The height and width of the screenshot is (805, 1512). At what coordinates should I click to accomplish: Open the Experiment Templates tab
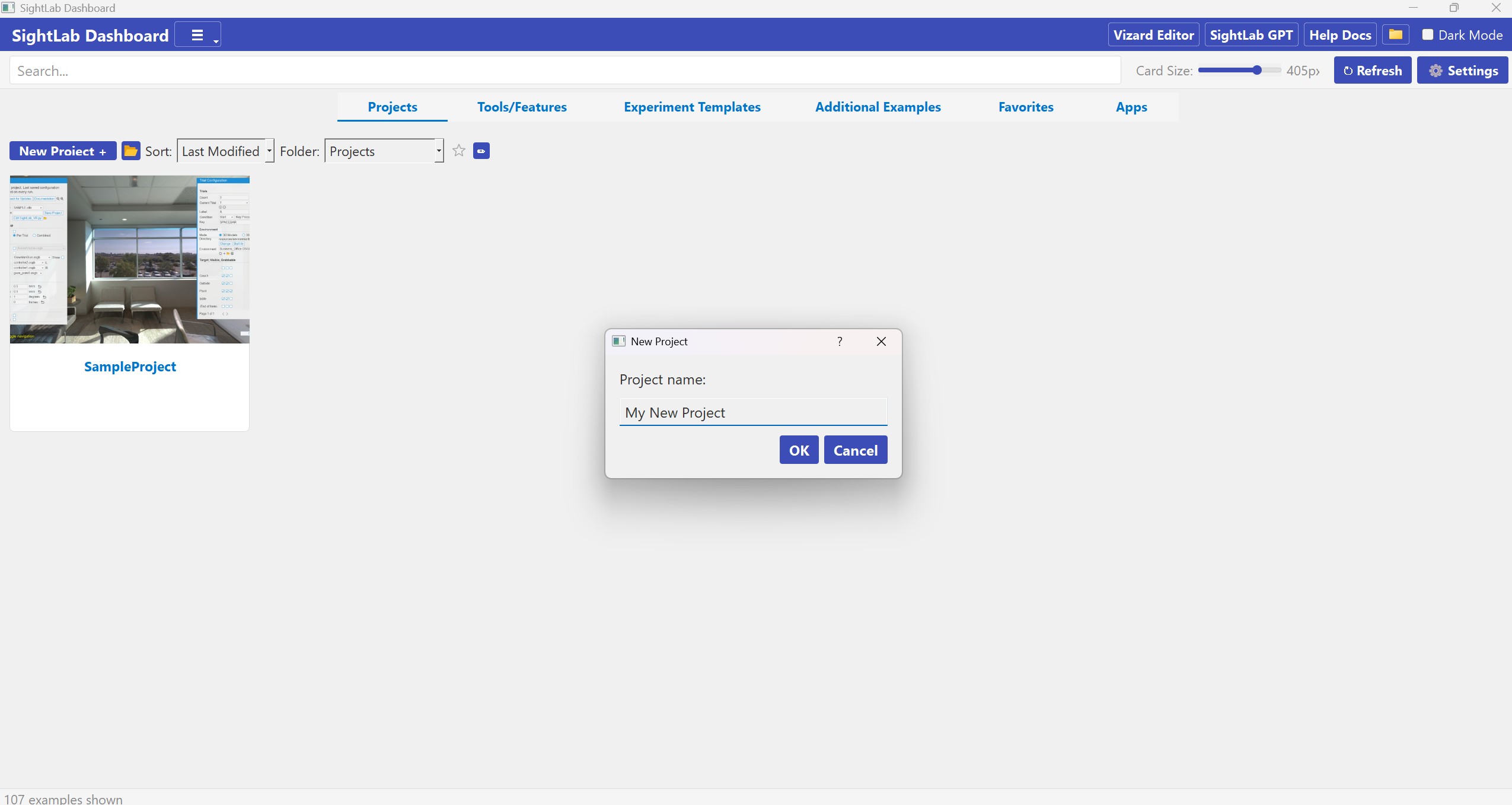[692, 107]
